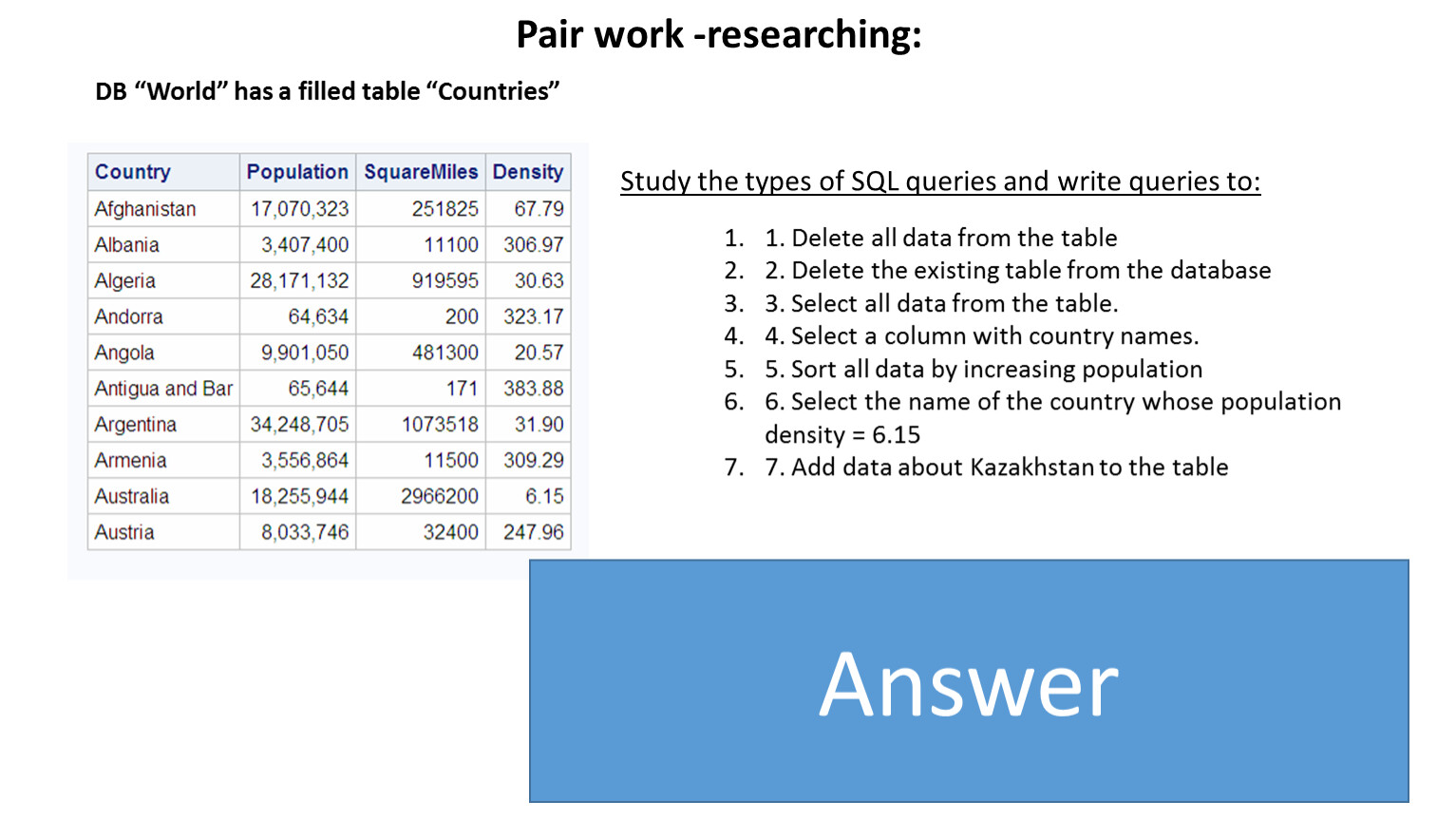Click population value 17,070,323

[299, 209]
